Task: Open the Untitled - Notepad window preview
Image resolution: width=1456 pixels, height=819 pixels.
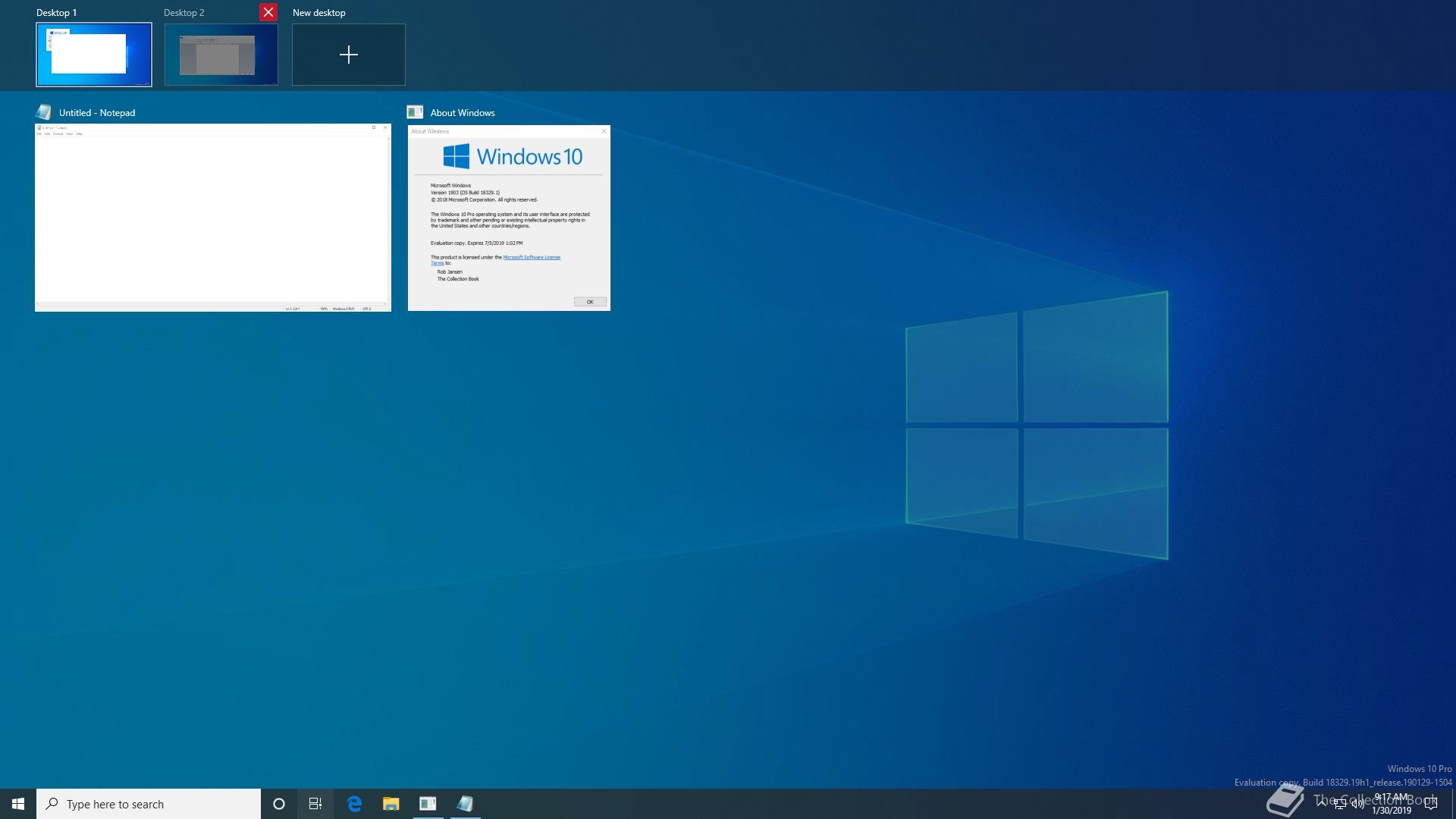Action: pos(213,218)
